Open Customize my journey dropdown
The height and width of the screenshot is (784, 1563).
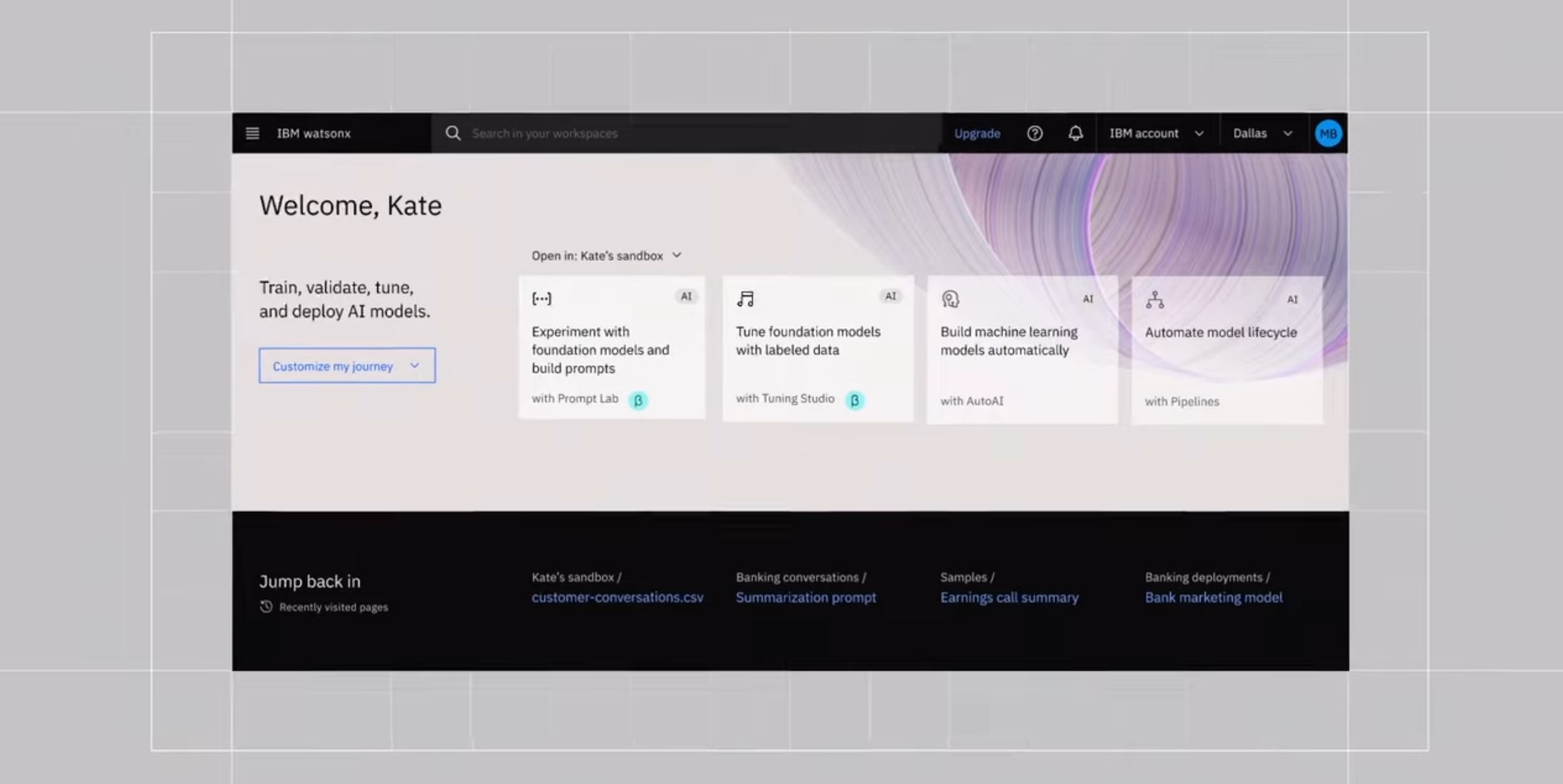tap(347, 366)
